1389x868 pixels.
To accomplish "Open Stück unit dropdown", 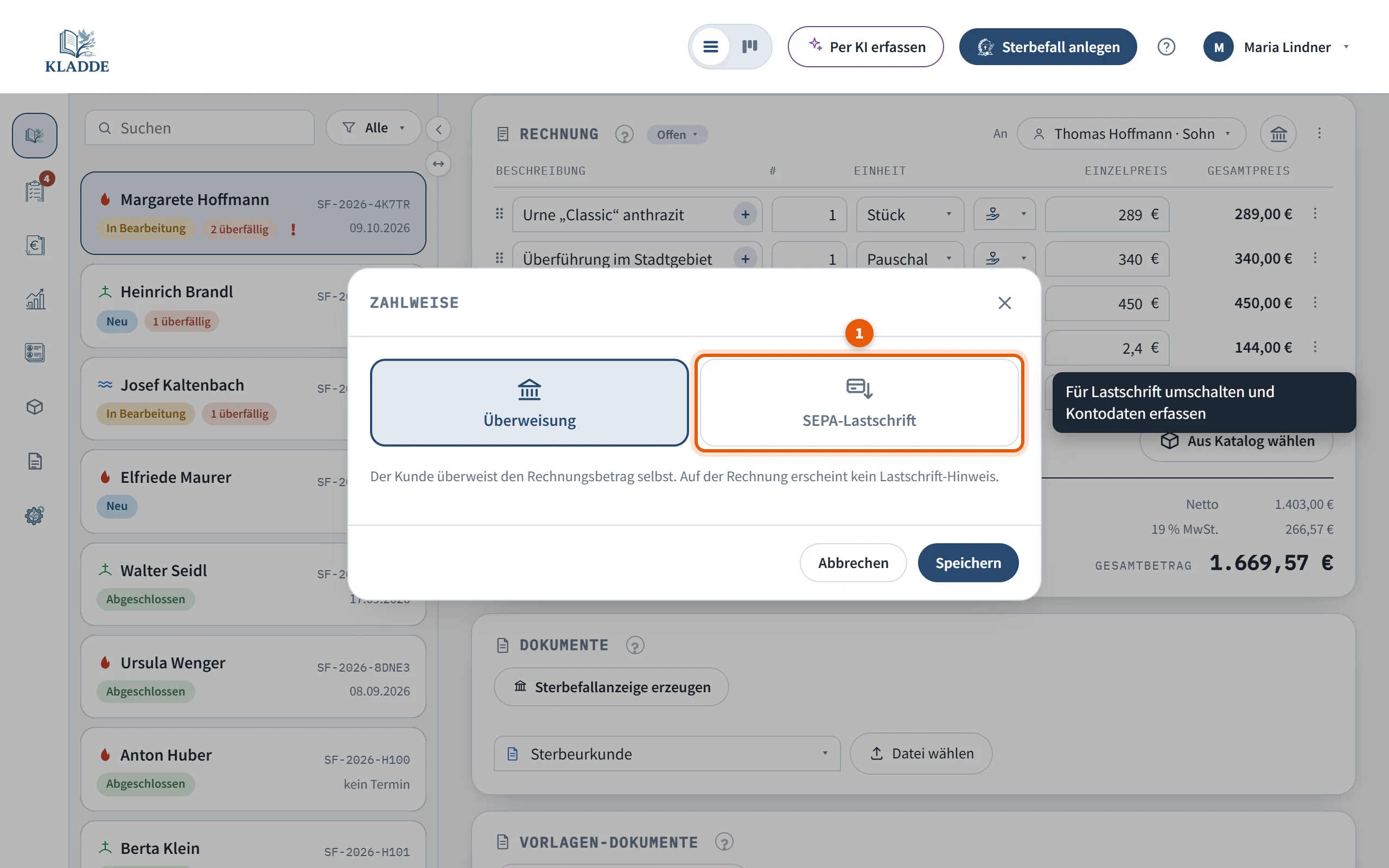I will click(909, 215).
